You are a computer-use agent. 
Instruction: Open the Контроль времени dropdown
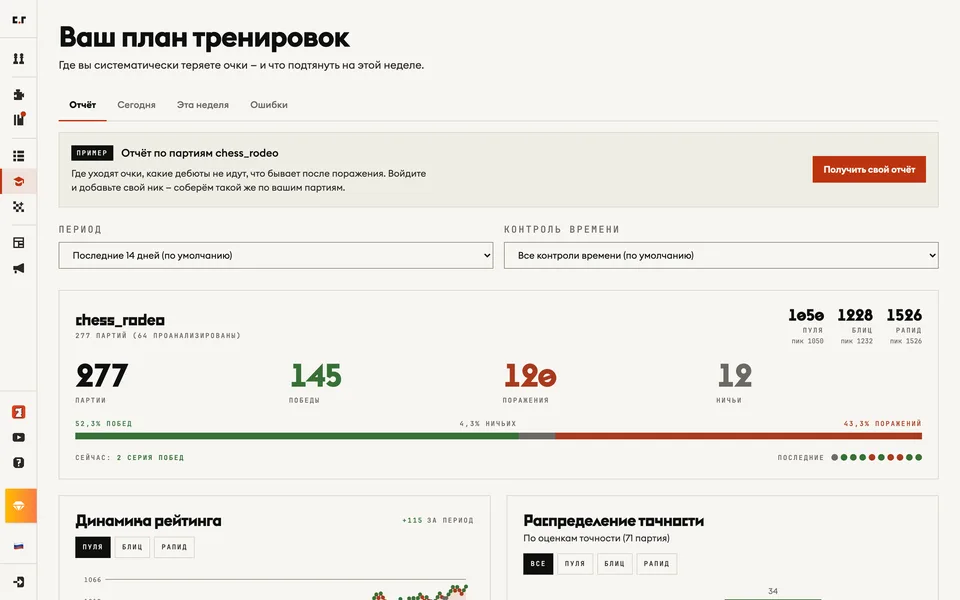click(x=721, y=255)
